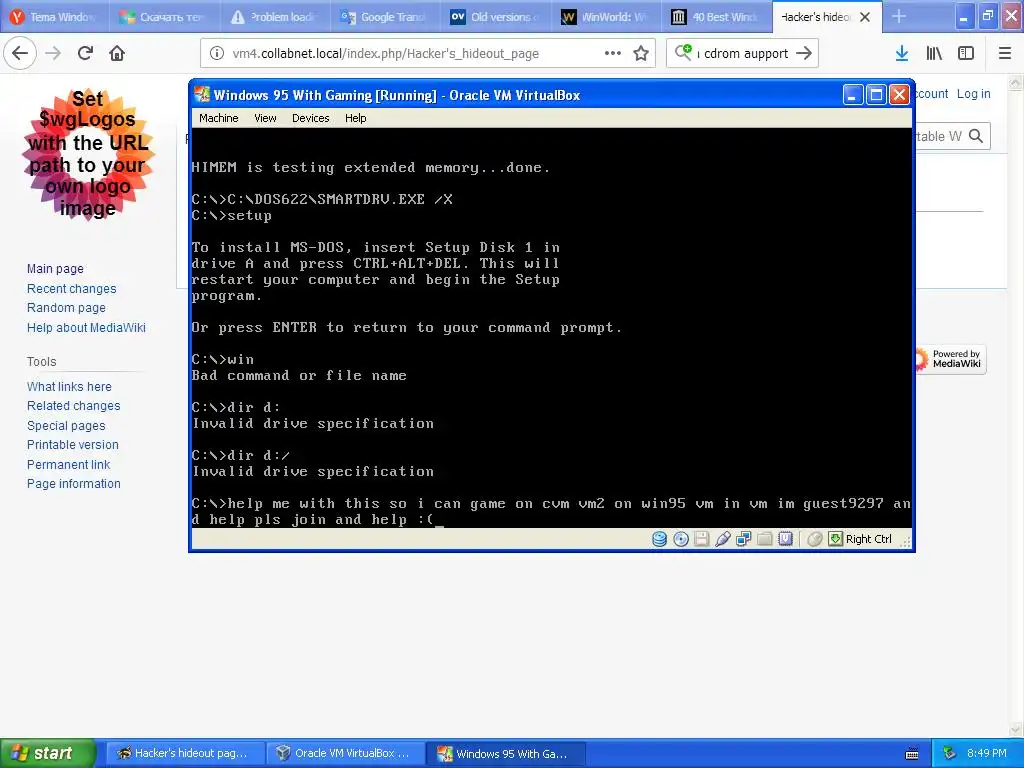Click the mouse integration status icon

point(814,539)
